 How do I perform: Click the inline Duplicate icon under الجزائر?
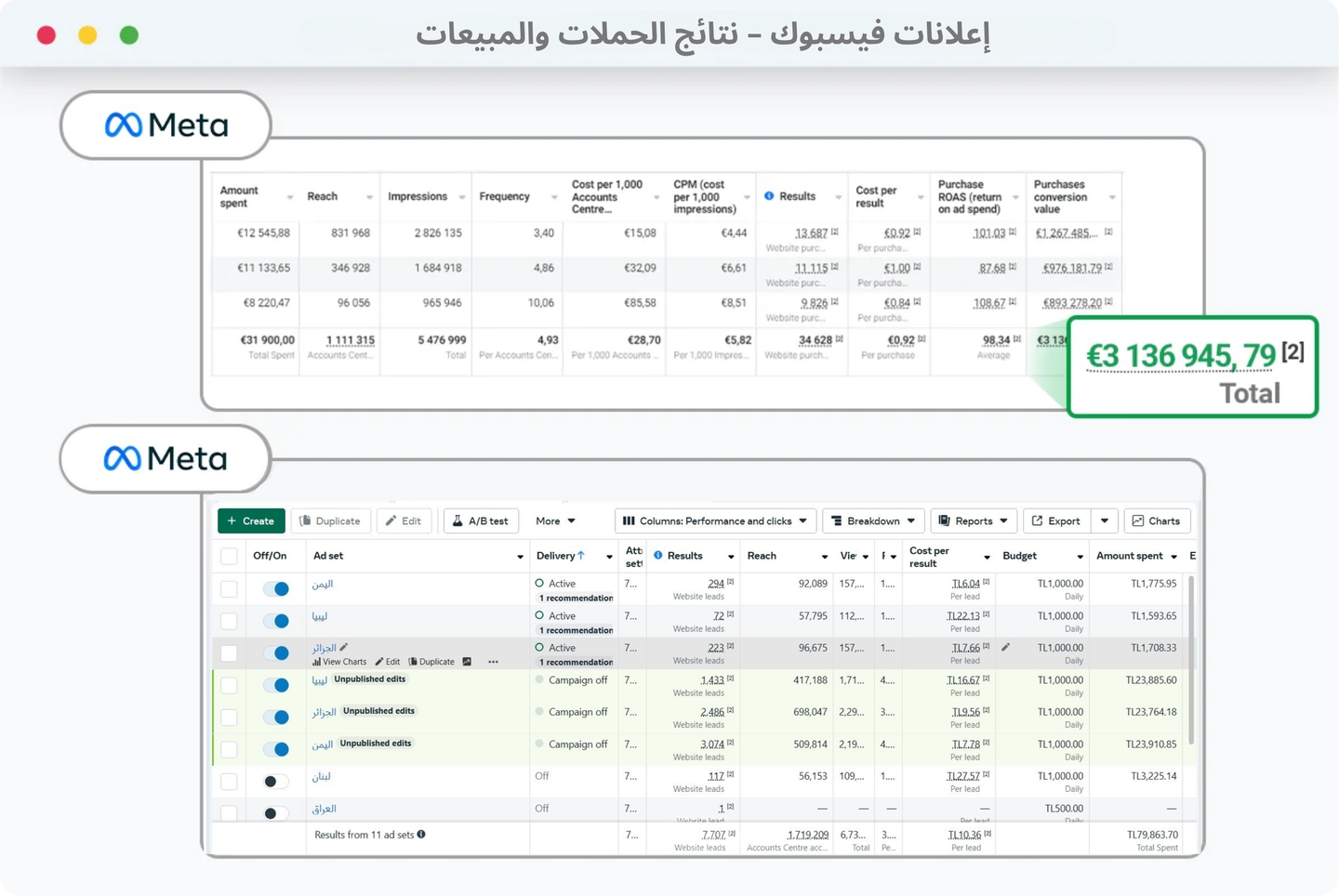[x=414, y=662]
